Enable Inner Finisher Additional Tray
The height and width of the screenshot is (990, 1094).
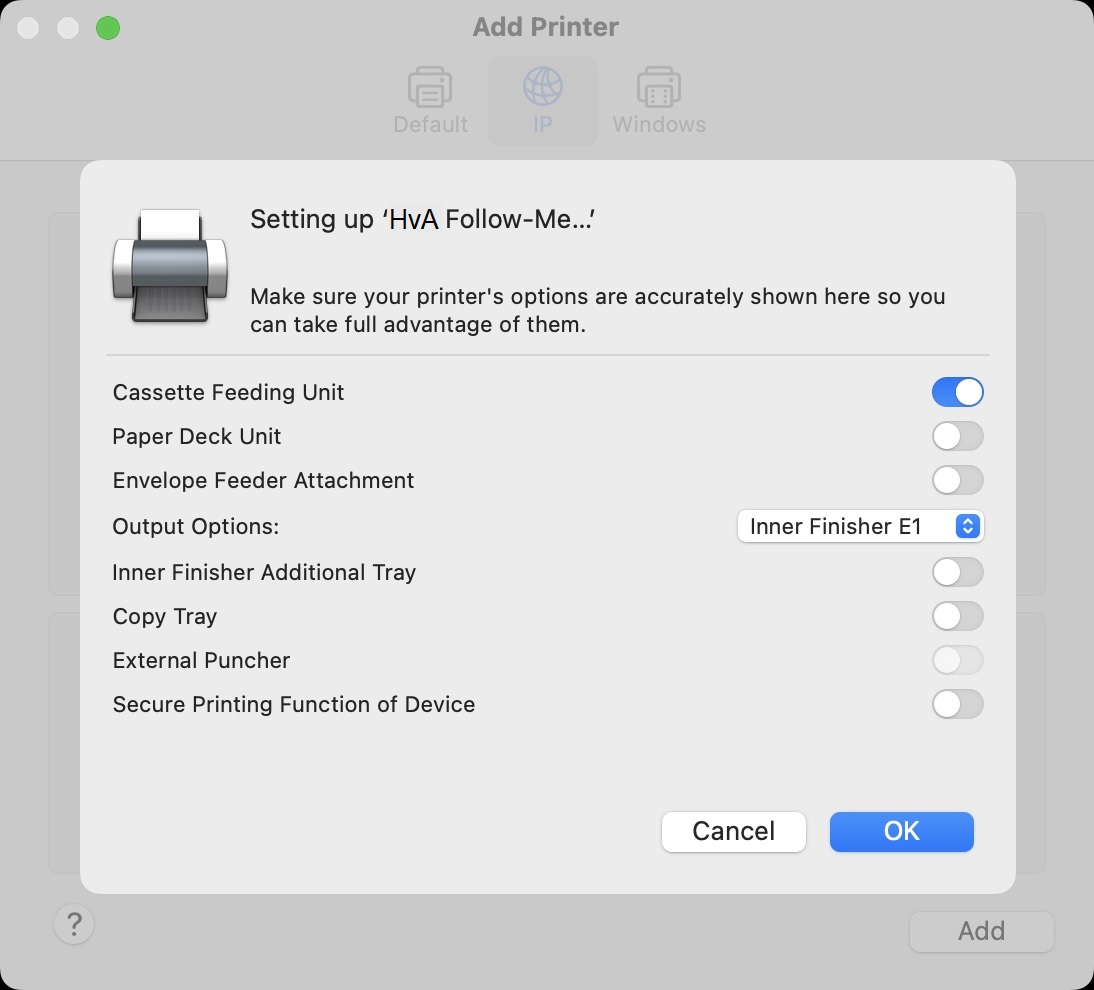957,572
